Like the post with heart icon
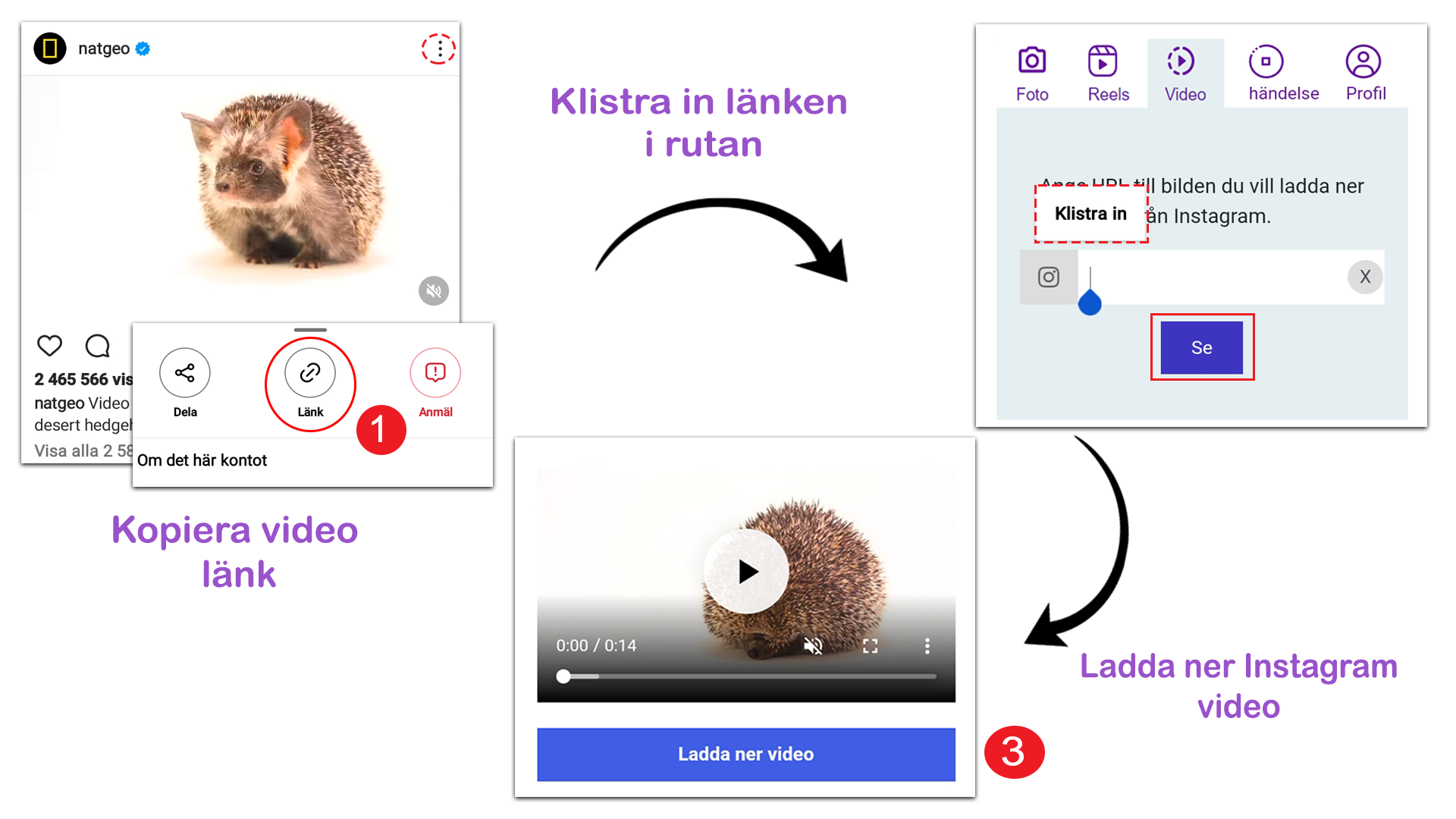The image size is (1456, 819). (x=50, y=346)
